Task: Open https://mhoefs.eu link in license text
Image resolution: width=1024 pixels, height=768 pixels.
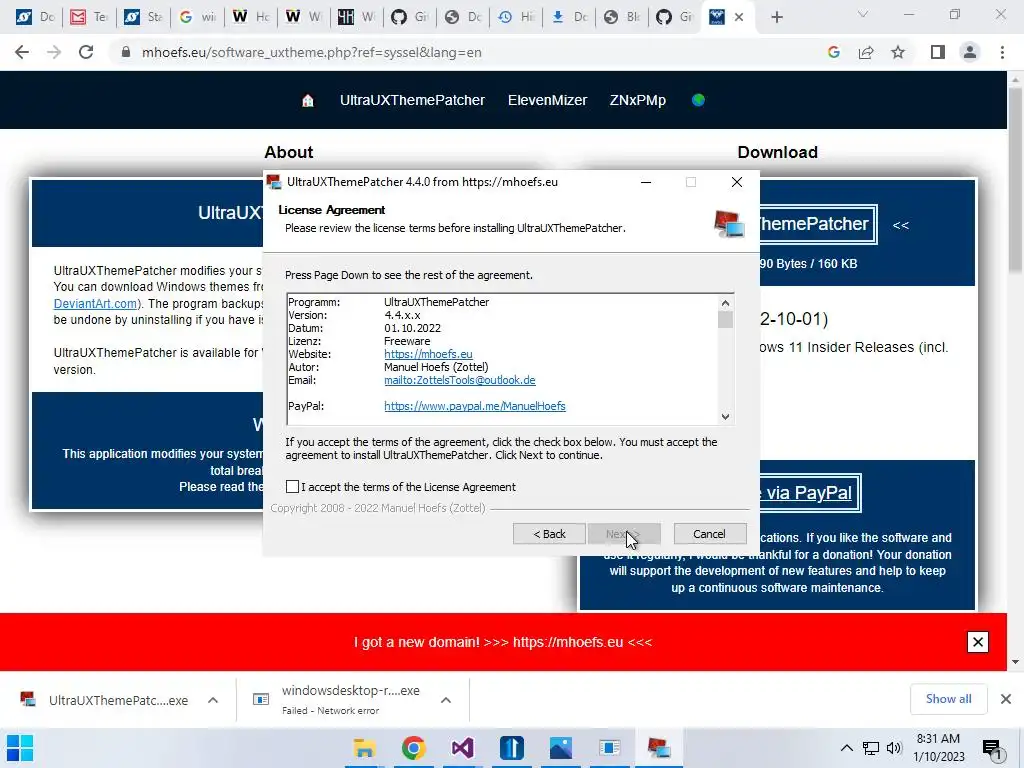Action: [x=428, y=354]
